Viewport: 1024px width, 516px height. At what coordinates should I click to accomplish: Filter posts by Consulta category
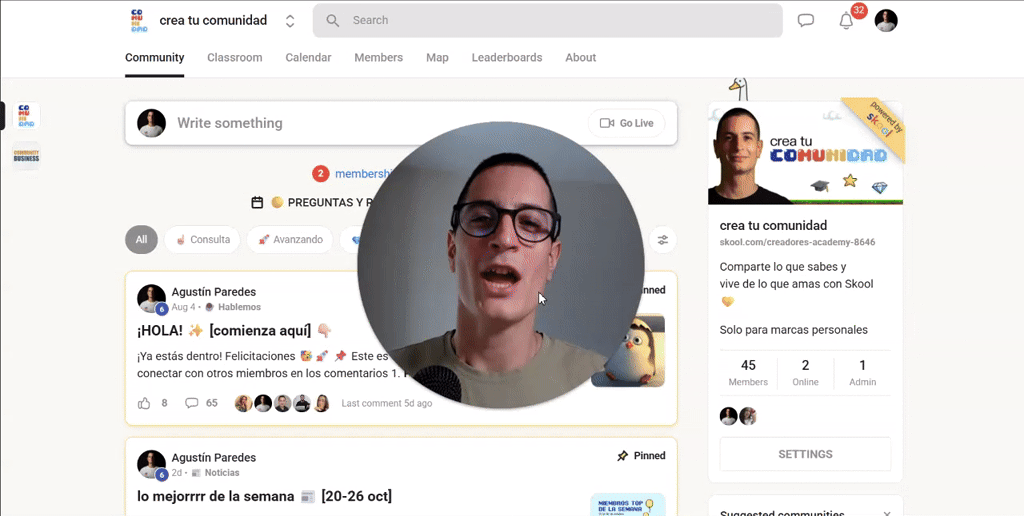pyautogui.click(x=202, y=240)
